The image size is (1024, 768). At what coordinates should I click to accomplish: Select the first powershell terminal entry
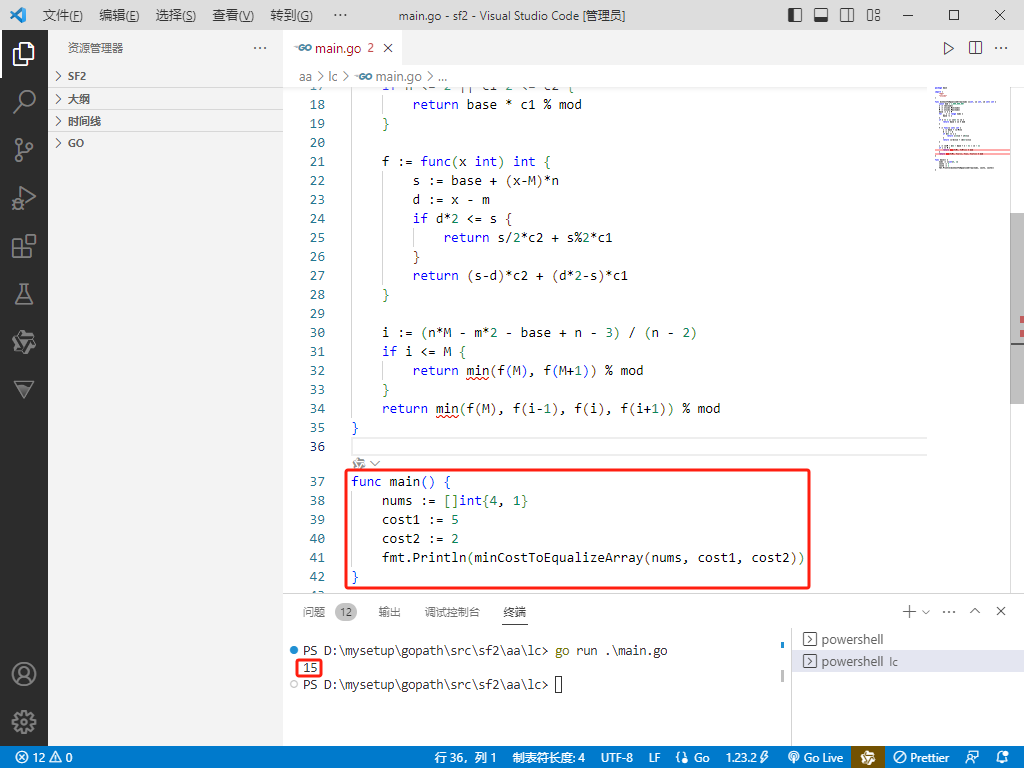tap(906, 639)
